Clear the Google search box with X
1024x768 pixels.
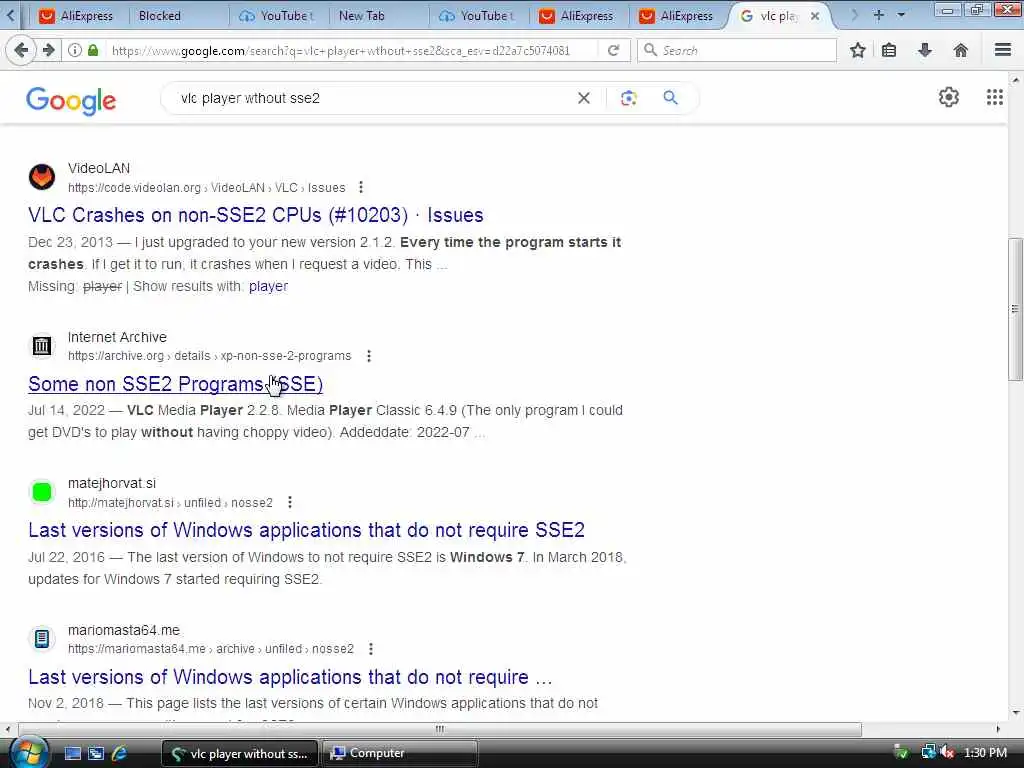(584, 98)
